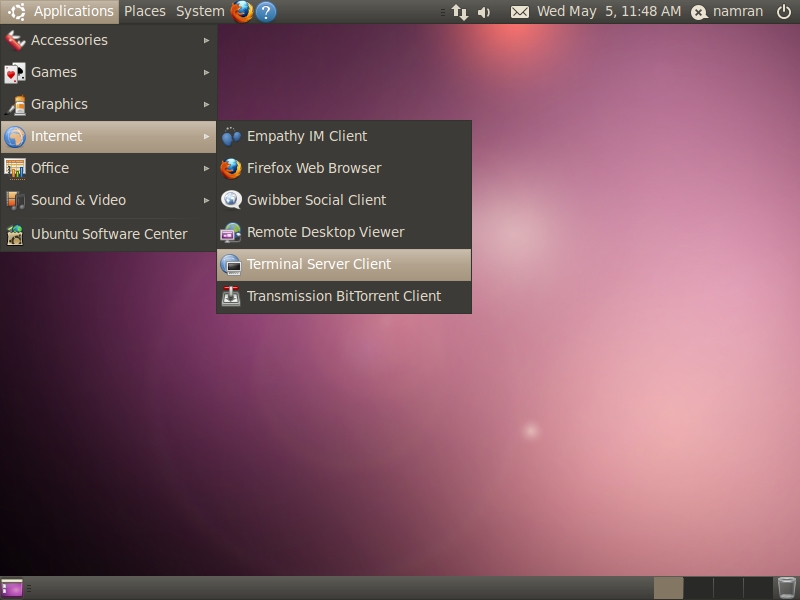Open the Places menu

tap(145, 12)
